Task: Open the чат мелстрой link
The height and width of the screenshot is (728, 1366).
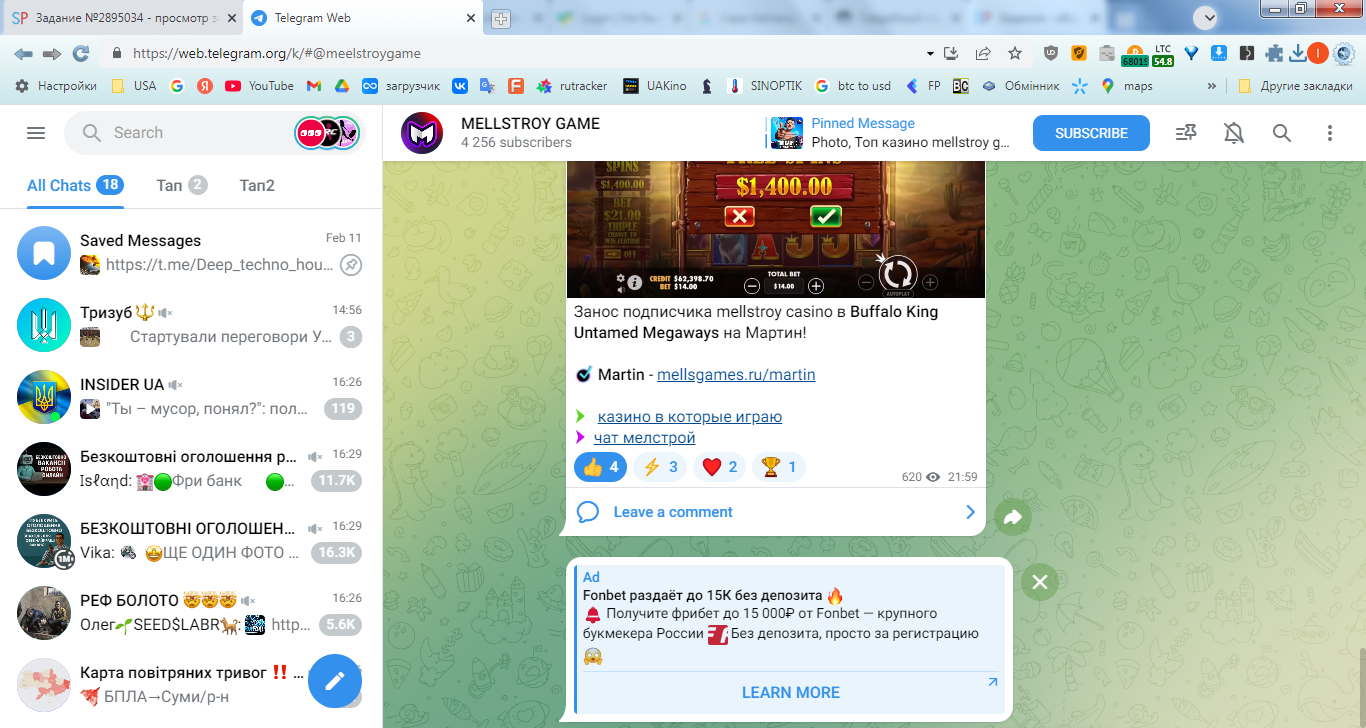Action: point(645,438)
